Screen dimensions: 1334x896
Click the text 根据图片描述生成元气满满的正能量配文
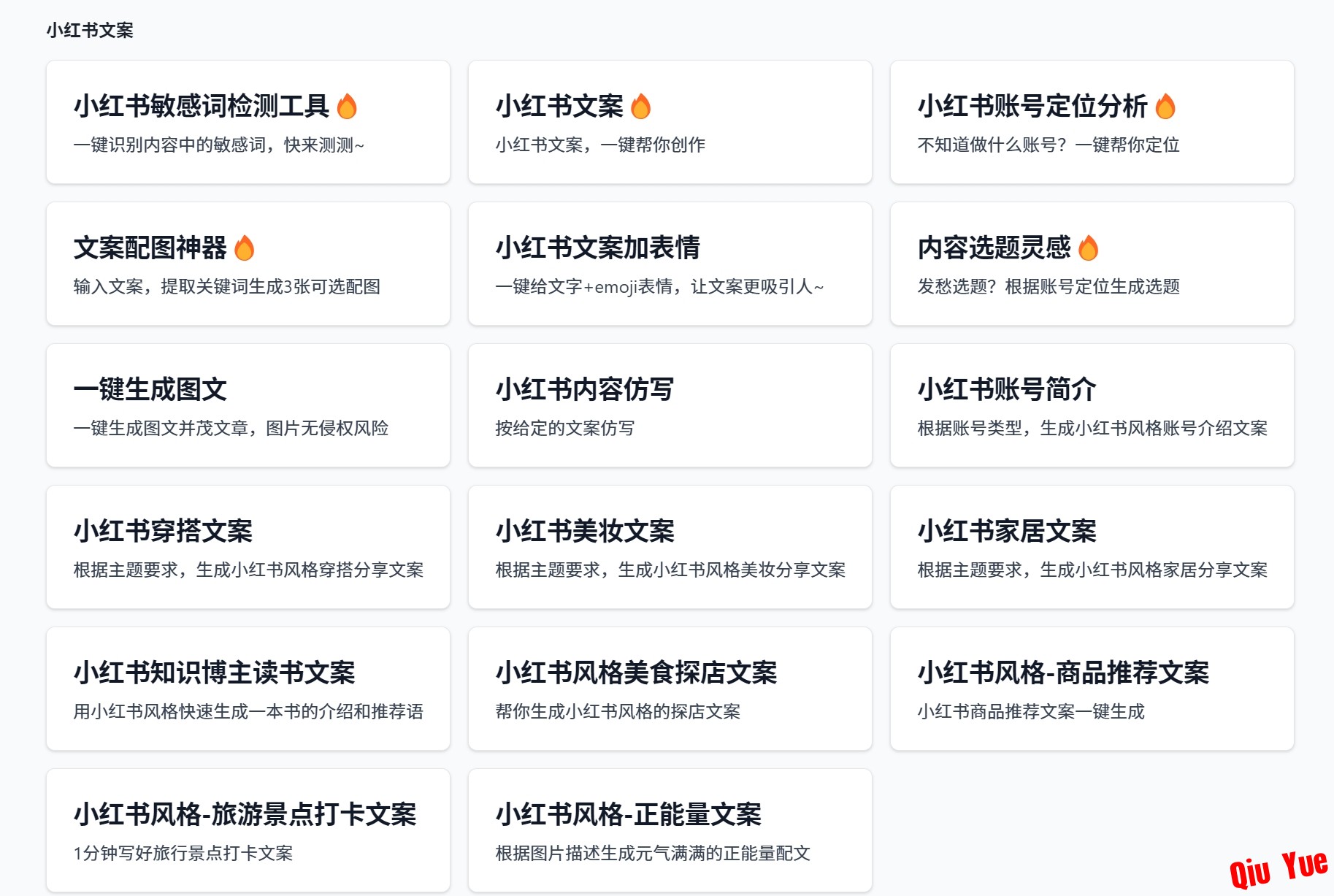coord(653,853)
